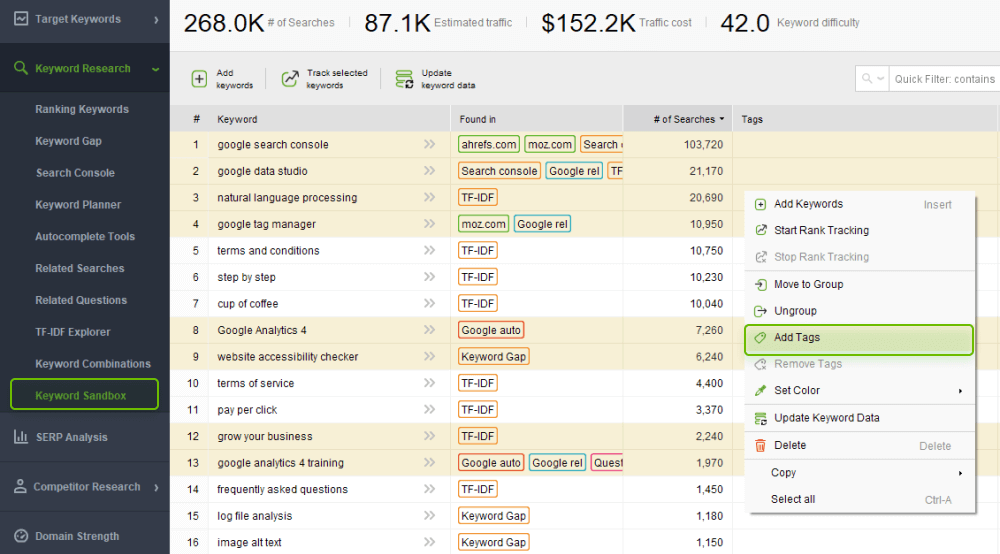Screen dimensions: 1000x554
Task: Expand the Competitor Research sidebar section
Action: point(156,487)
